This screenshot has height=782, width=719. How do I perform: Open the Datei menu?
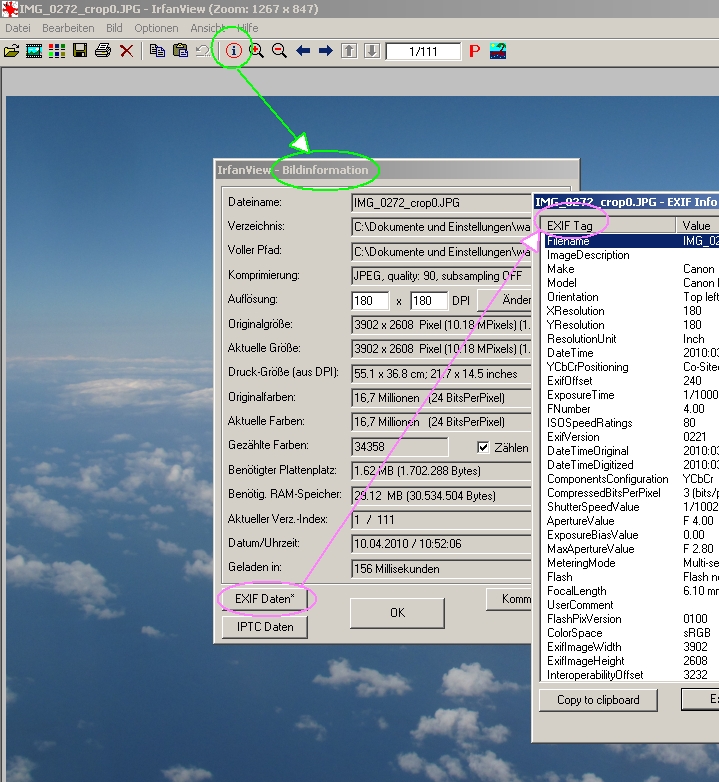click(18, 28)
